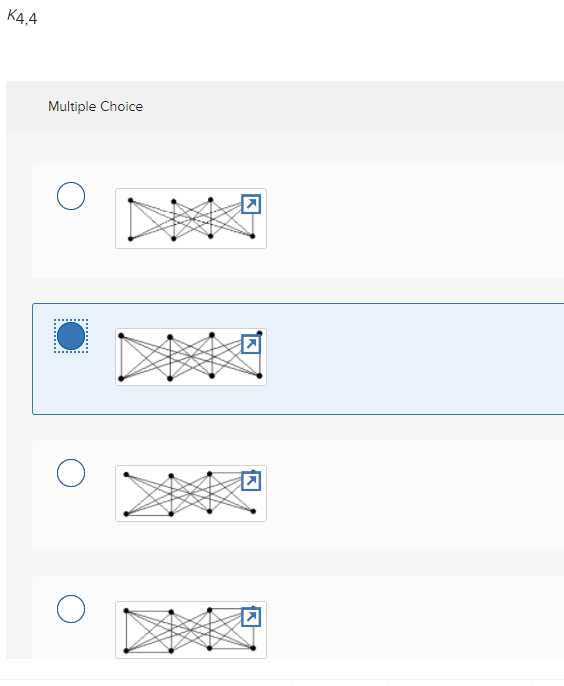Click the K4,4 question label
The height and width of the screenshot is (686, 564).
22,17
